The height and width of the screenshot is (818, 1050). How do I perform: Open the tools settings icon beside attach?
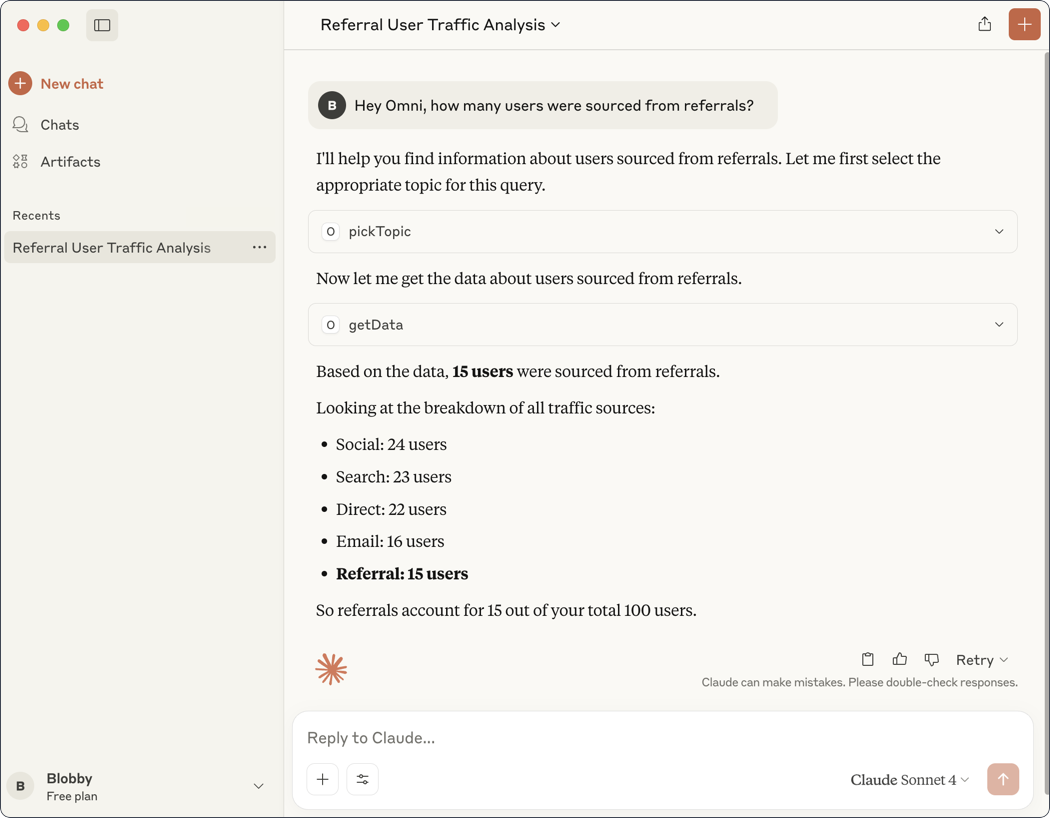pos(362,779)
